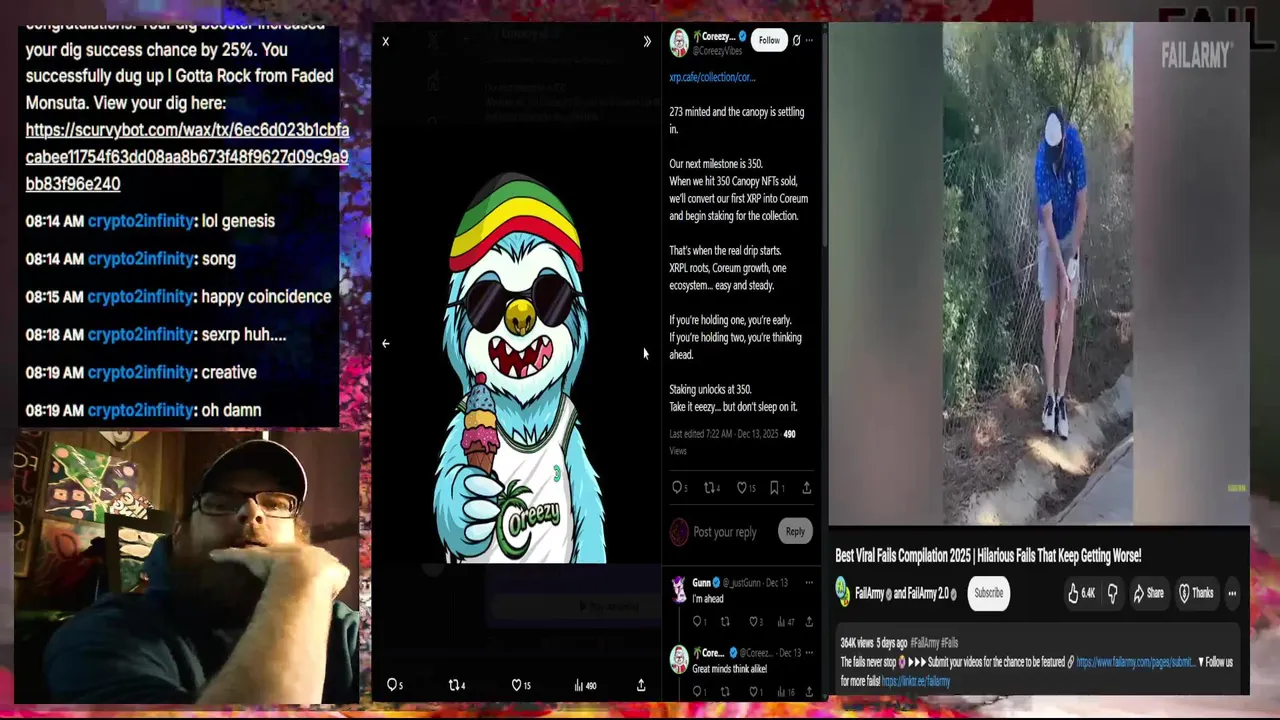The width and height of the screenshot is (1280, 720).
Task: Open more options on Gunn's reply
Action: [809, 583]
